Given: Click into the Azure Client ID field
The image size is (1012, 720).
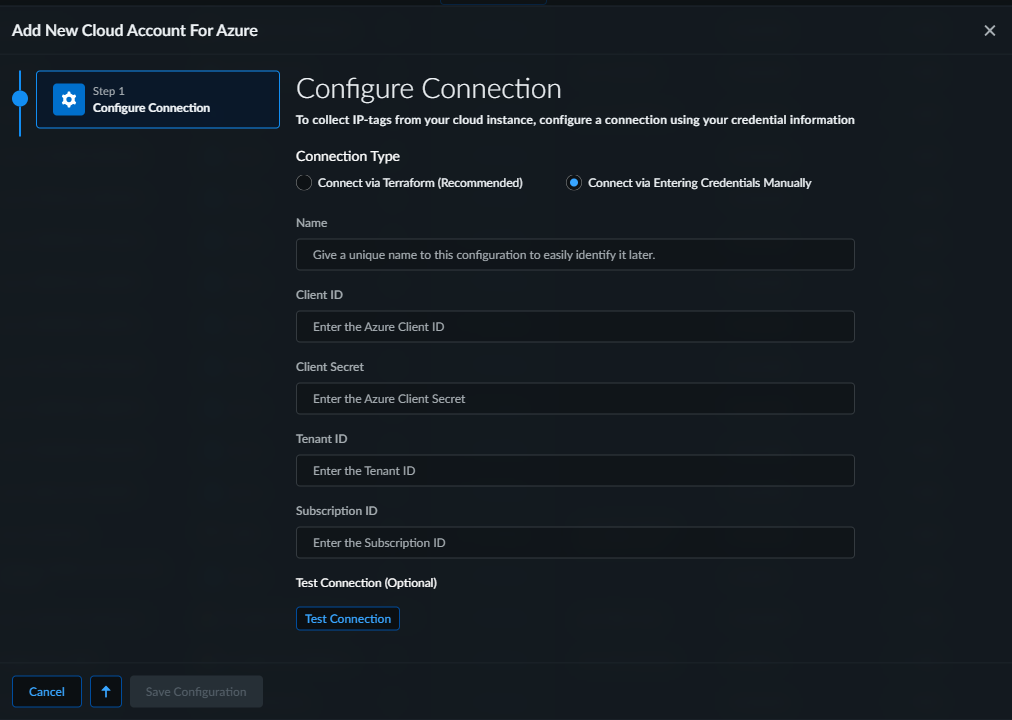Looking at the screenshot, I should (575, 327).
